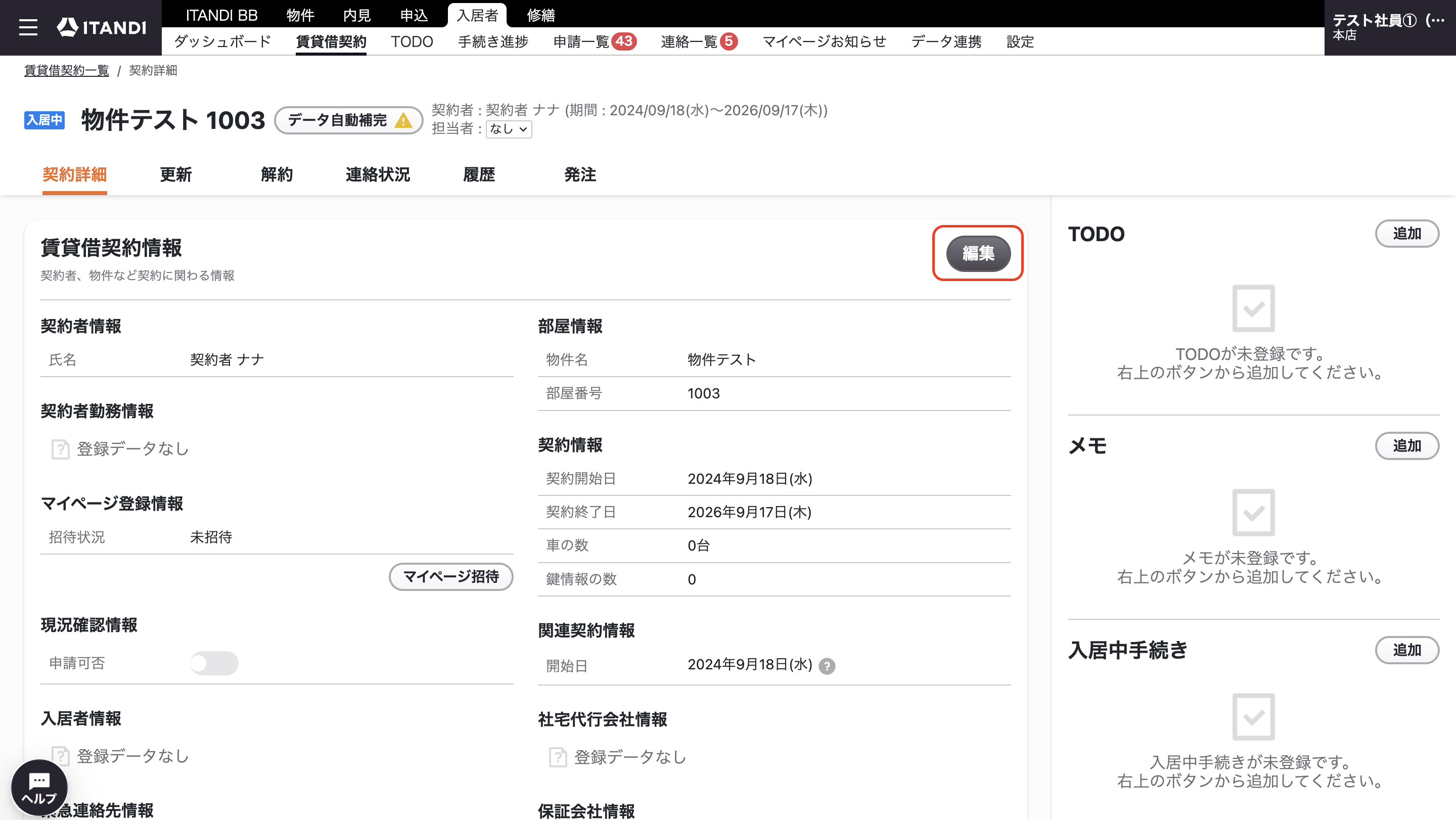Expand the テスト社員① account menu

click(1388, 27)
